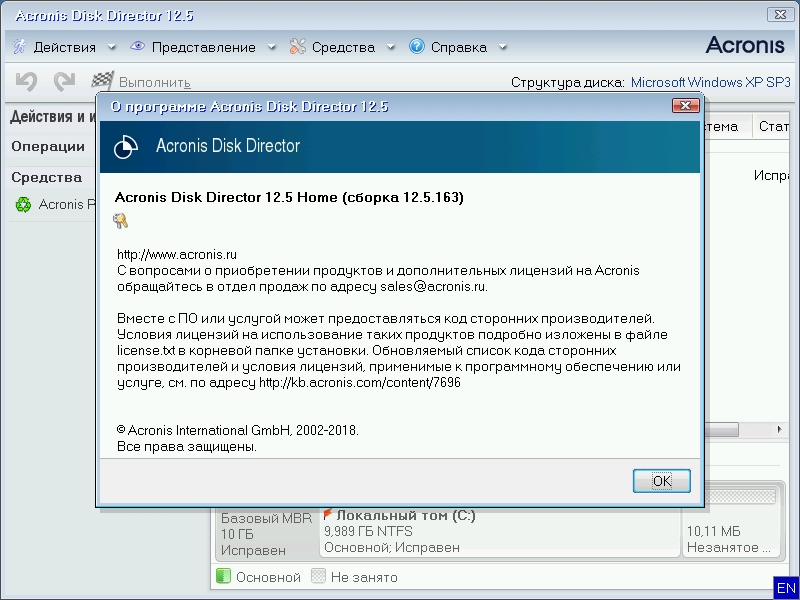Click the checkered flag Выполнить icon
This screenshot has height=600, width=800.
point(103,81)
